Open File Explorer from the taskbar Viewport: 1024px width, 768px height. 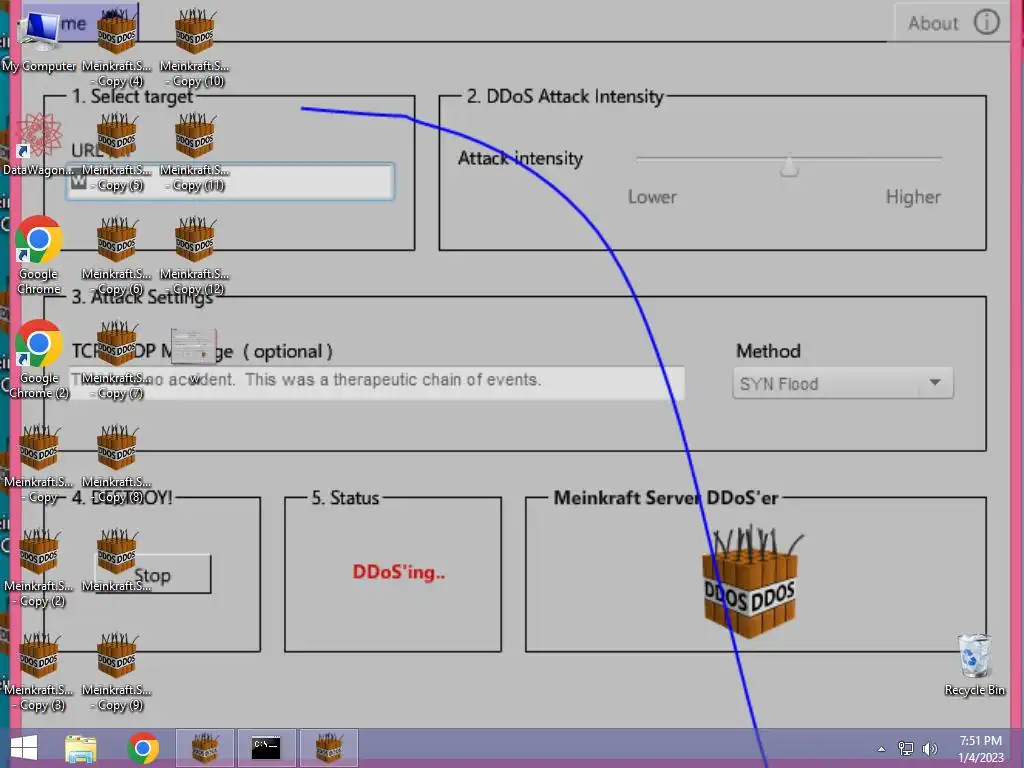81,748
